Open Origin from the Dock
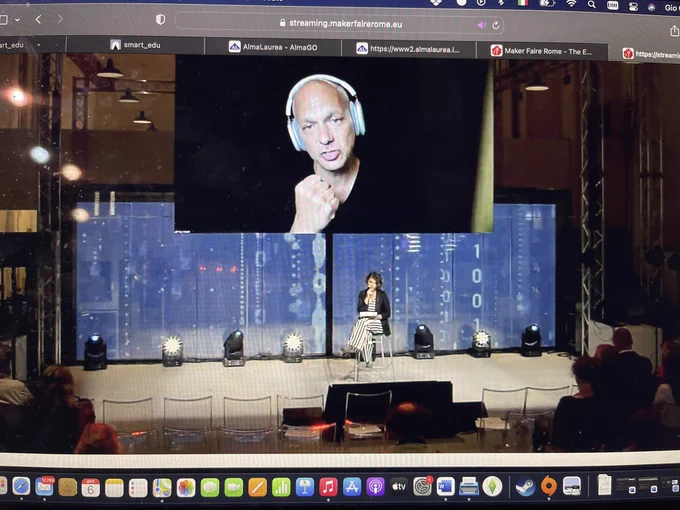The width and height of the screenshot is (680, 510). point(549,485)
